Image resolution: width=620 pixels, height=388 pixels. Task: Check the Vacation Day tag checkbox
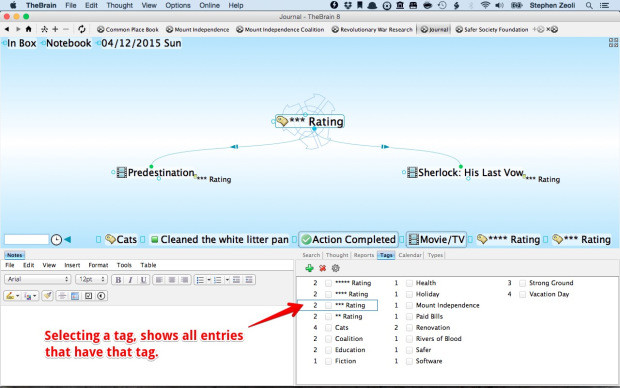522,294
